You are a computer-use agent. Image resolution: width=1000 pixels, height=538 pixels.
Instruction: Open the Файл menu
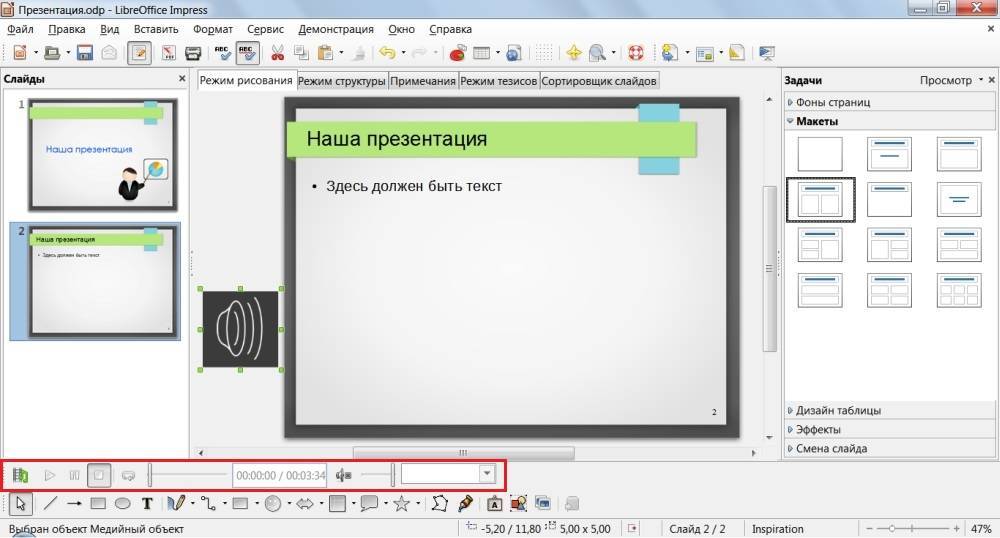click(x=20, y=29)
